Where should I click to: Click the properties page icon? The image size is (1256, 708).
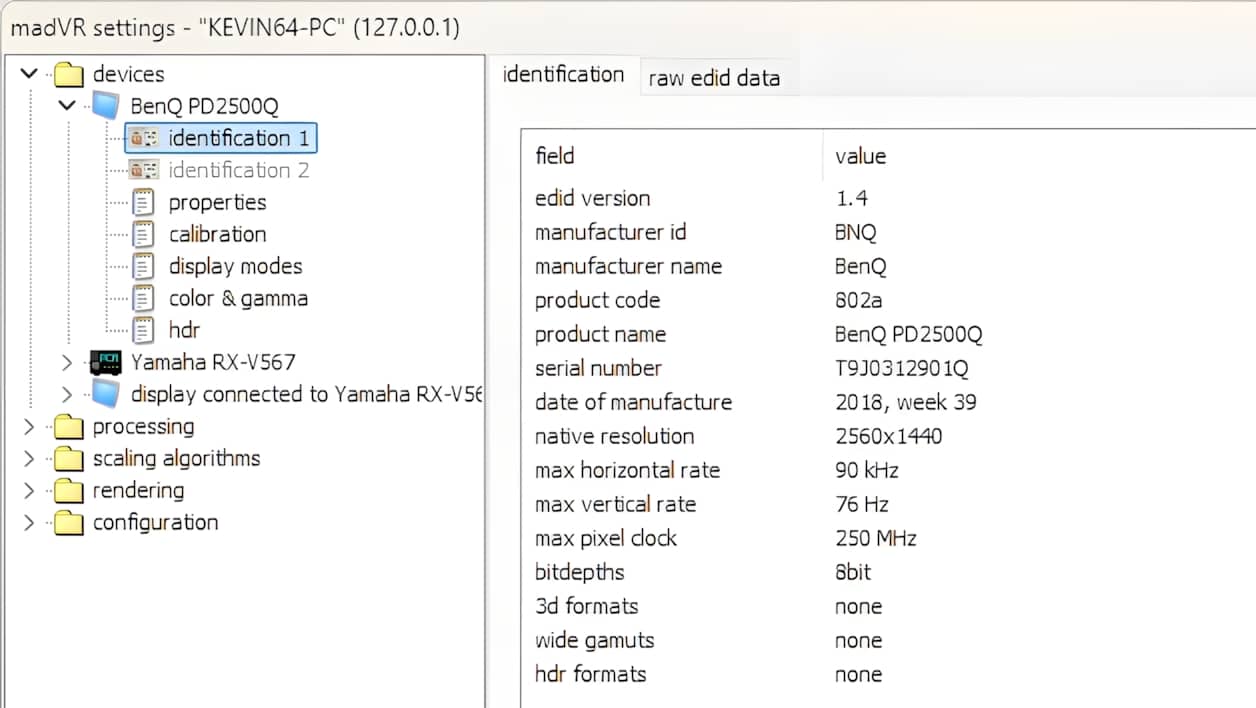(144, 202)
